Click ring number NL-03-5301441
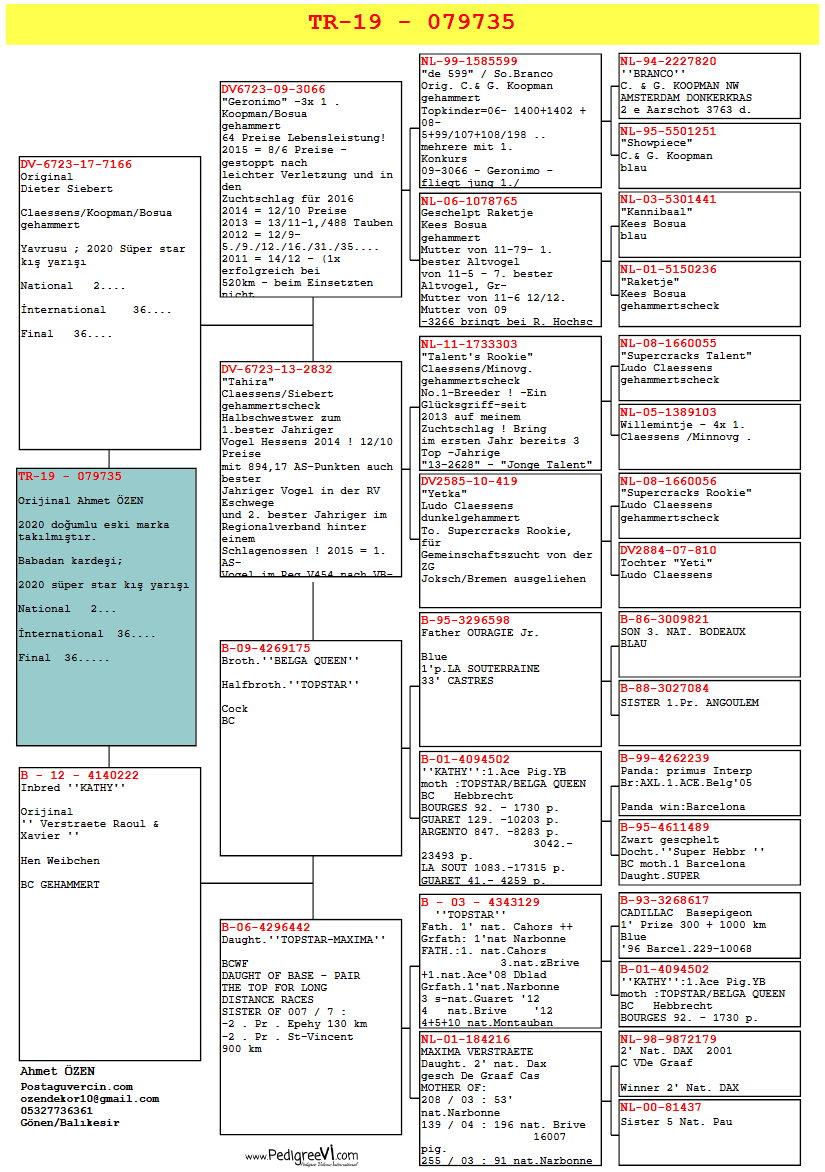825x1172 pixels. (669, 200)
